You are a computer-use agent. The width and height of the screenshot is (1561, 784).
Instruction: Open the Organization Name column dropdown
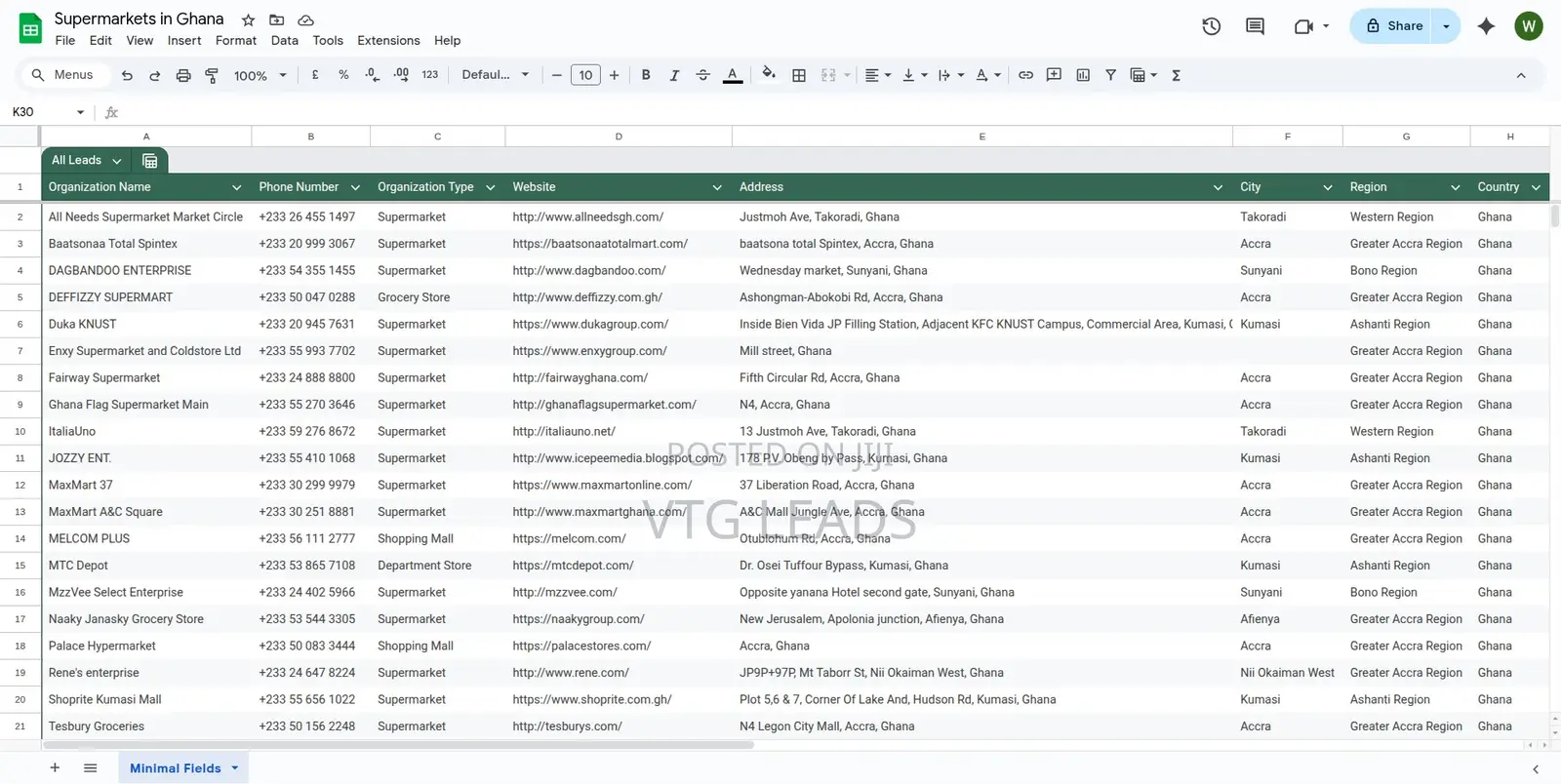[236, 187]
